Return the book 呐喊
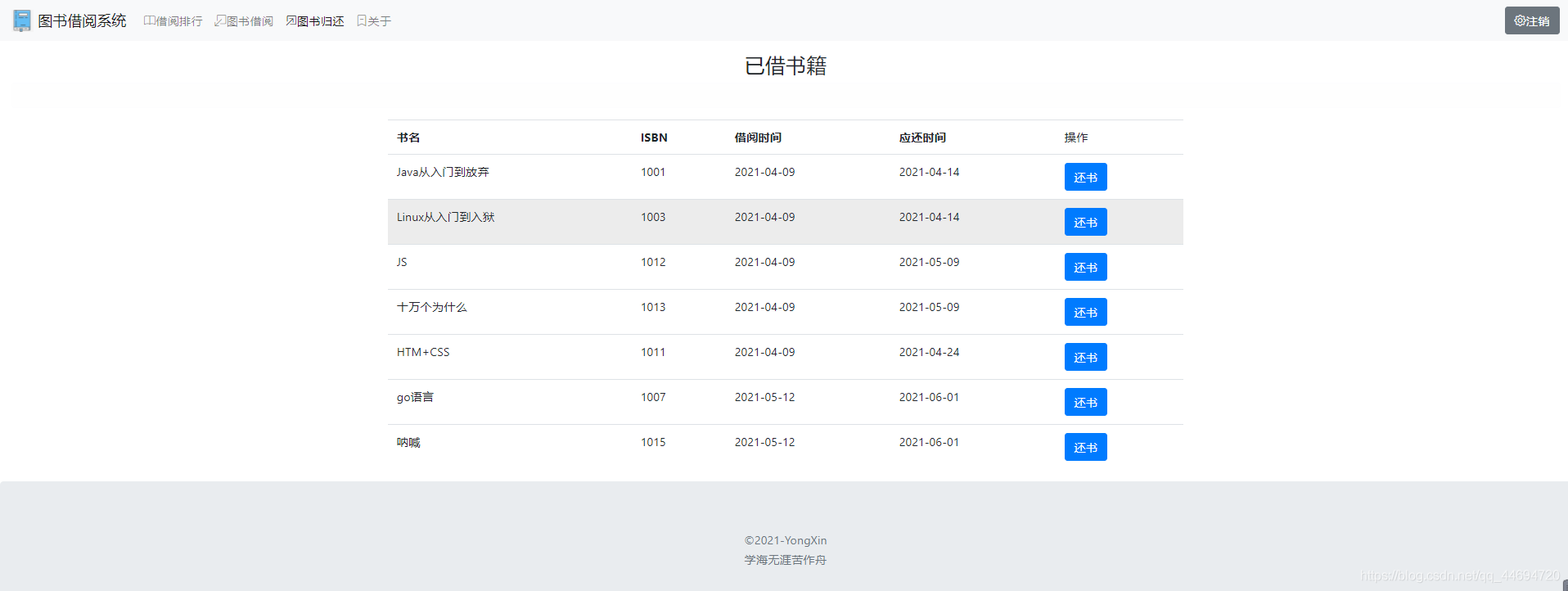The image size is (1568, 591). coord(1085,447)
